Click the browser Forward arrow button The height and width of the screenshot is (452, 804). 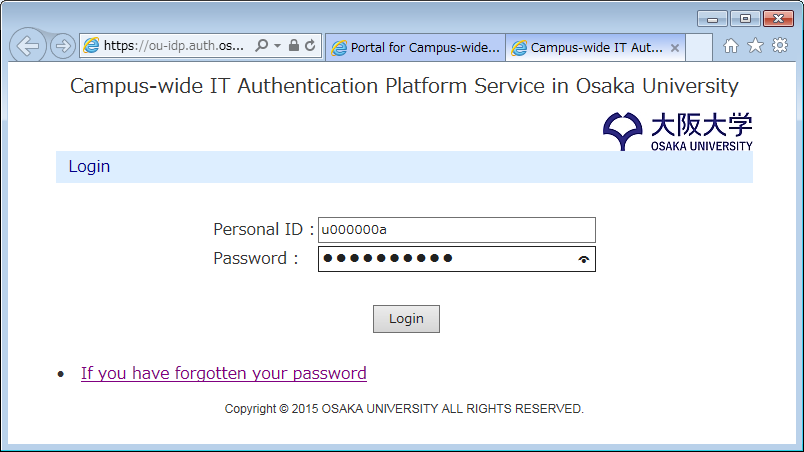click(62, 46)
